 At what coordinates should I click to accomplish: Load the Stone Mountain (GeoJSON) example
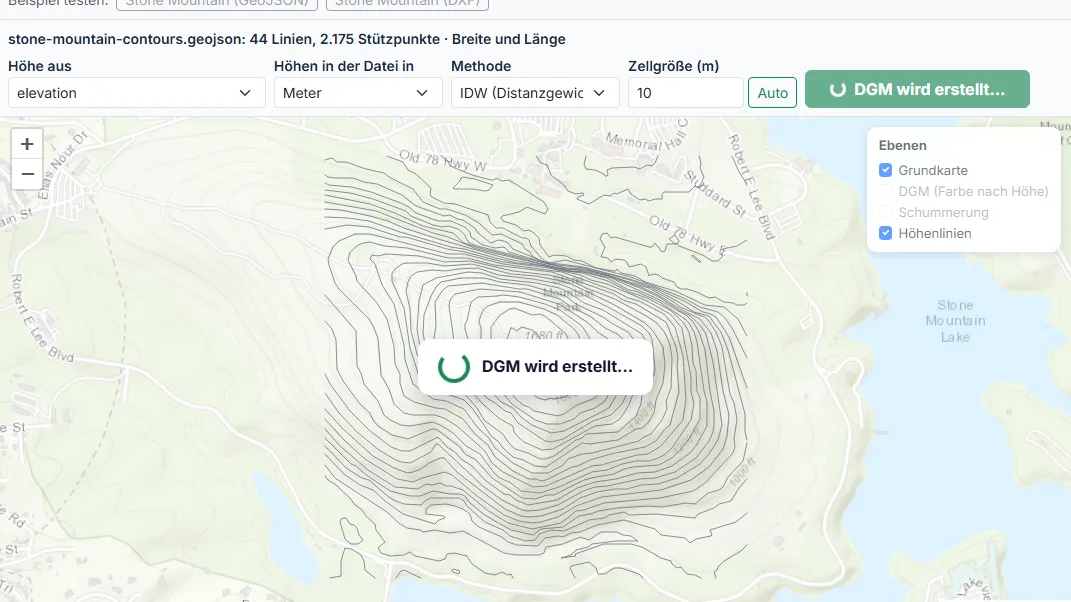point(217,3)
